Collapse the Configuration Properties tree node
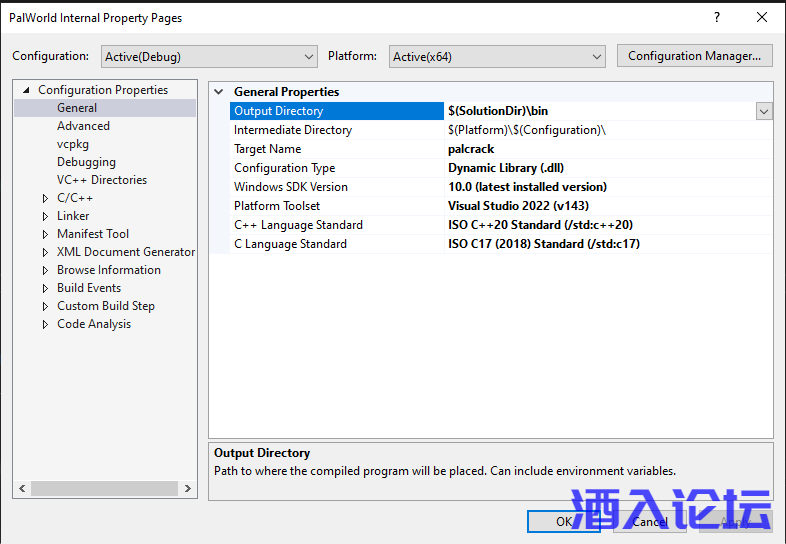Viewport: 786px width, 544px height. click(x=26, y=90)
